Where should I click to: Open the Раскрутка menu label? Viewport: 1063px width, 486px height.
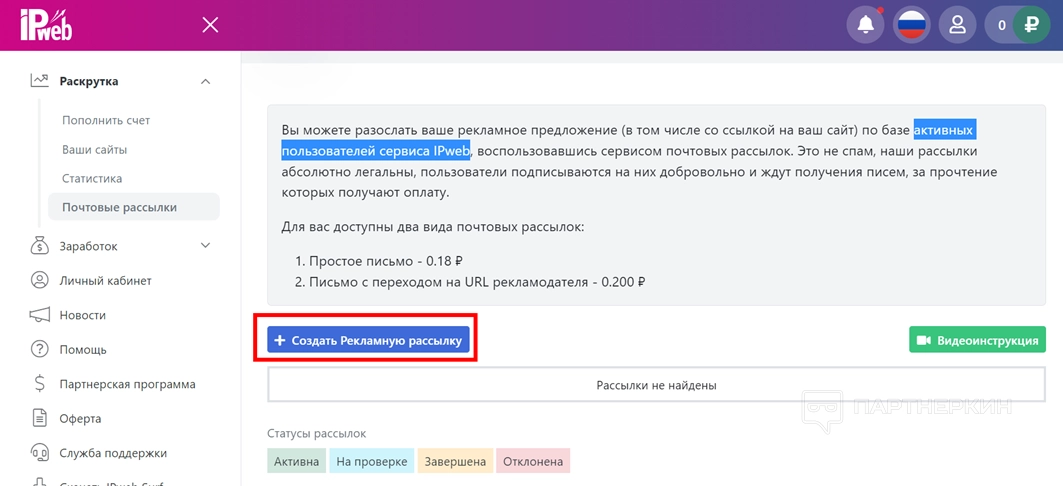coord(89,81)
